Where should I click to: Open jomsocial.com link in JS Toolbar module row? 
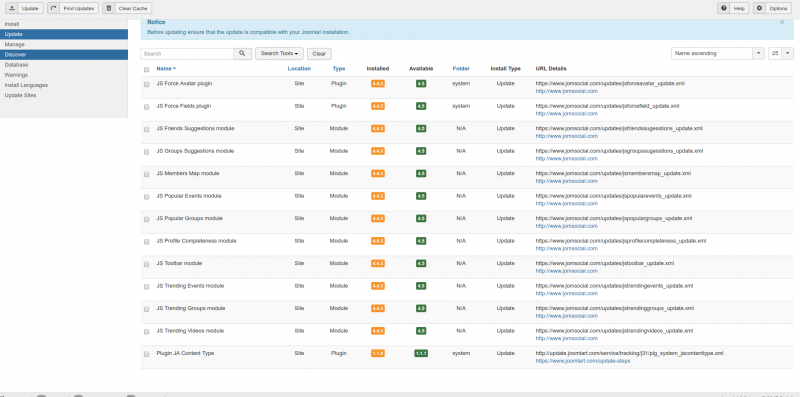566,271
